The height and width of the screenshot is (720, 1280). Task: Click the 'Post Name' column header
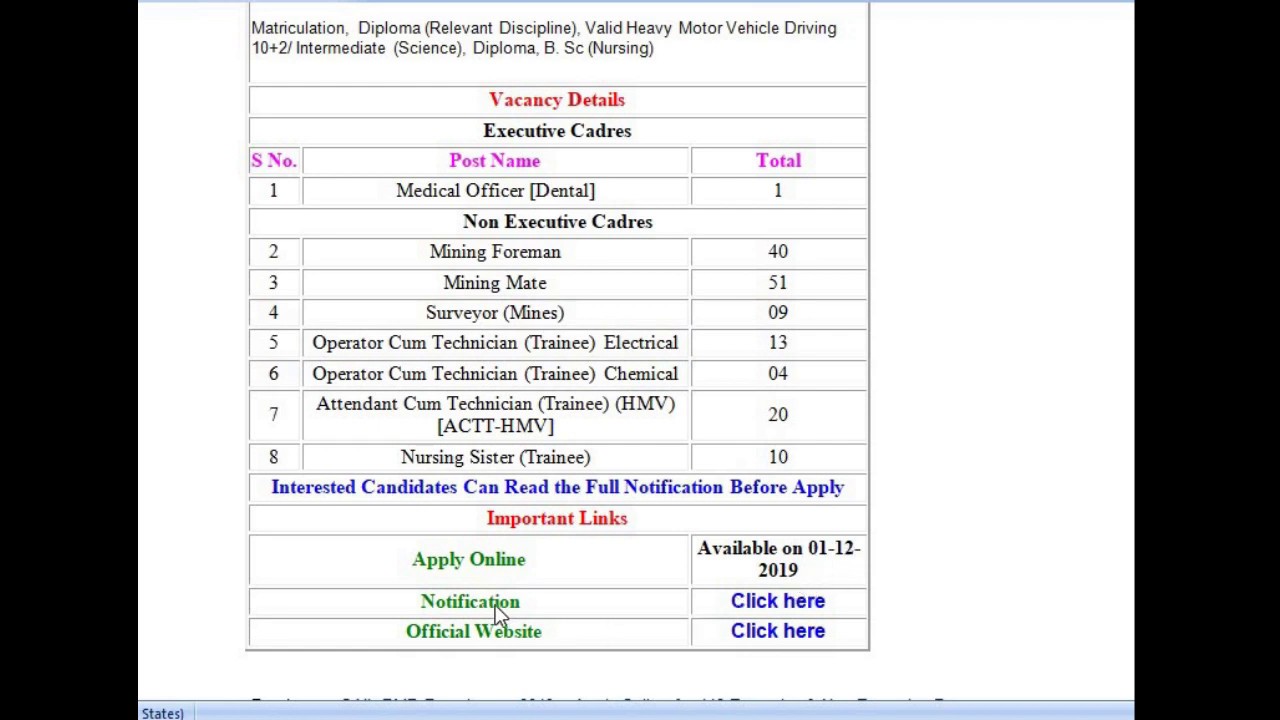tap(495, 161)
